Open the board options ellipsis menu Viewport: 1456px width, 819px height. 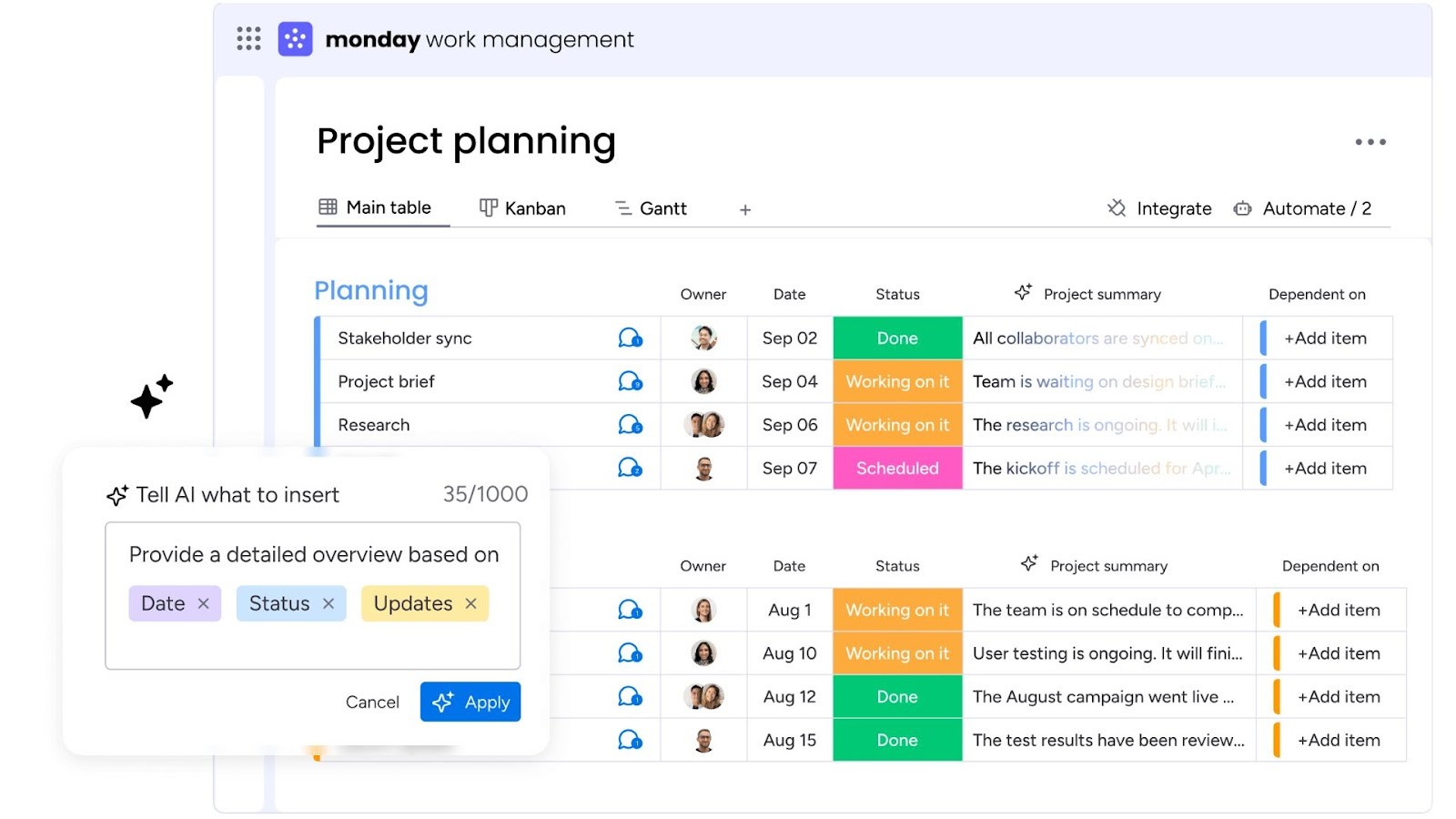coord(1370,141)
